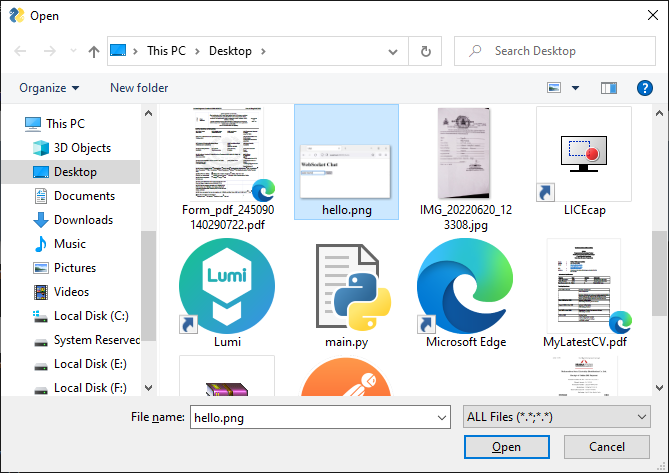Open the Organize menu
The image size is (670, 473).
pyautogui.click(x=49, y=88)
